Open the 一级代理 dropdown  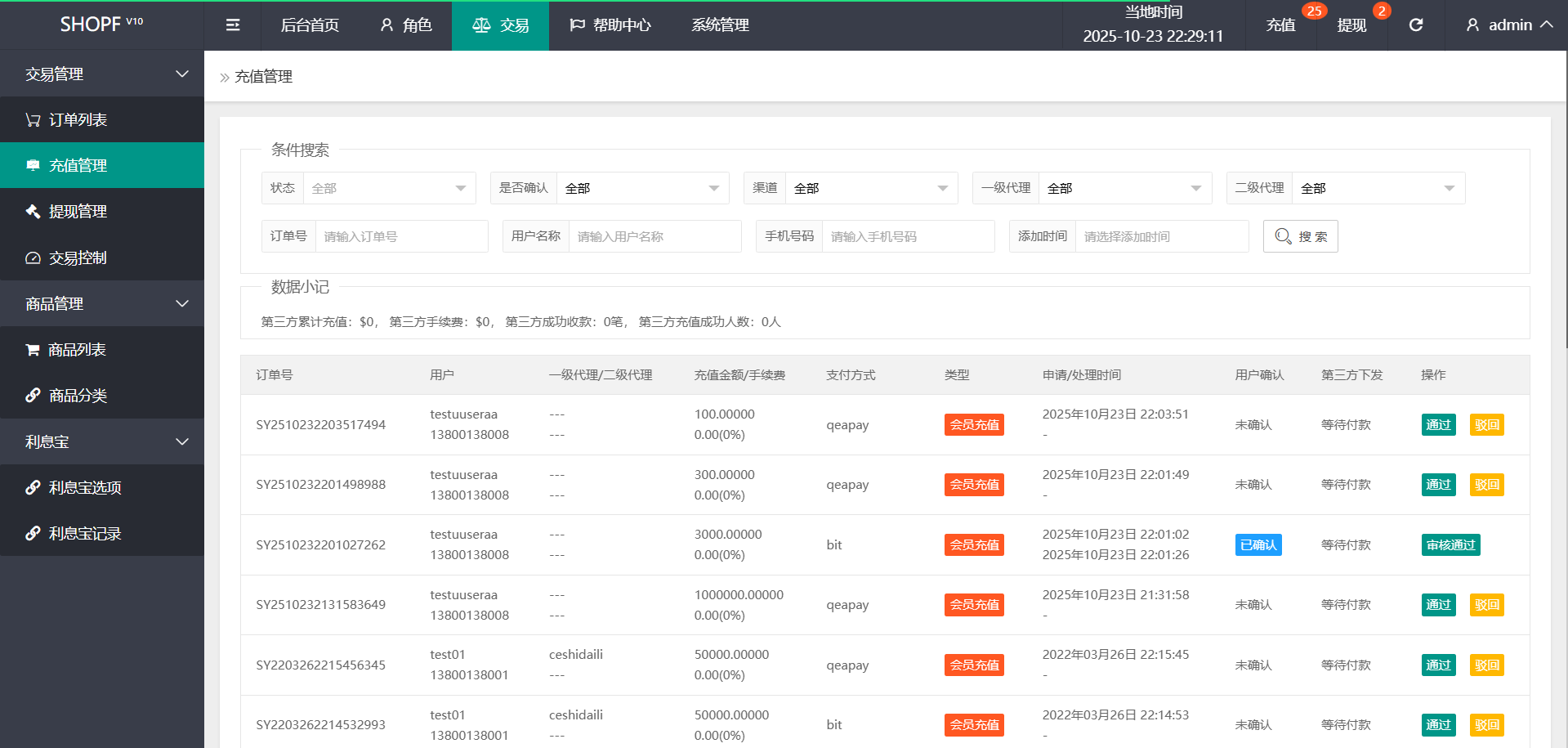pos(1124,188)
